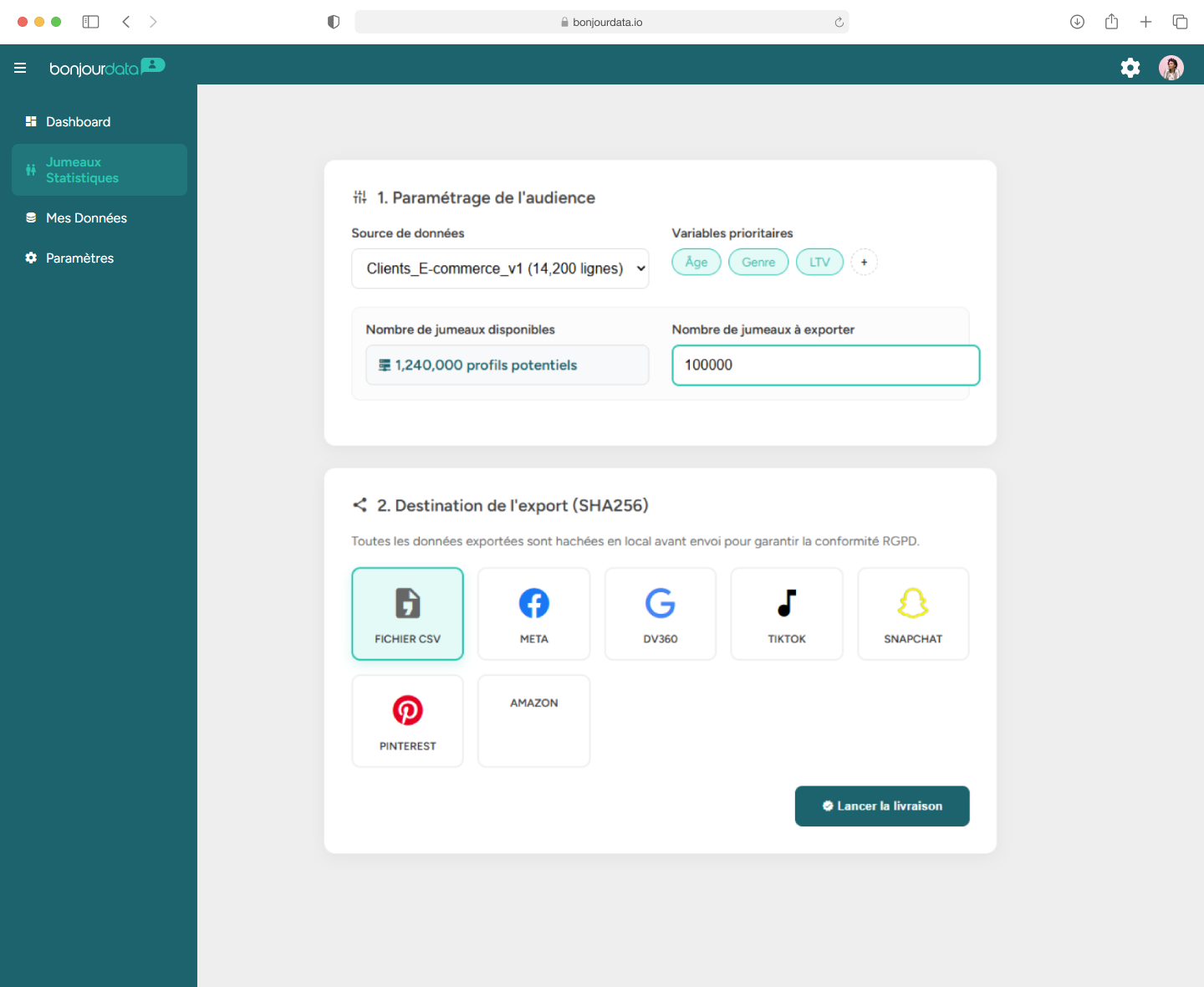
Task: Open Paramètres in sidebar
Action: [x=79, y=258]
